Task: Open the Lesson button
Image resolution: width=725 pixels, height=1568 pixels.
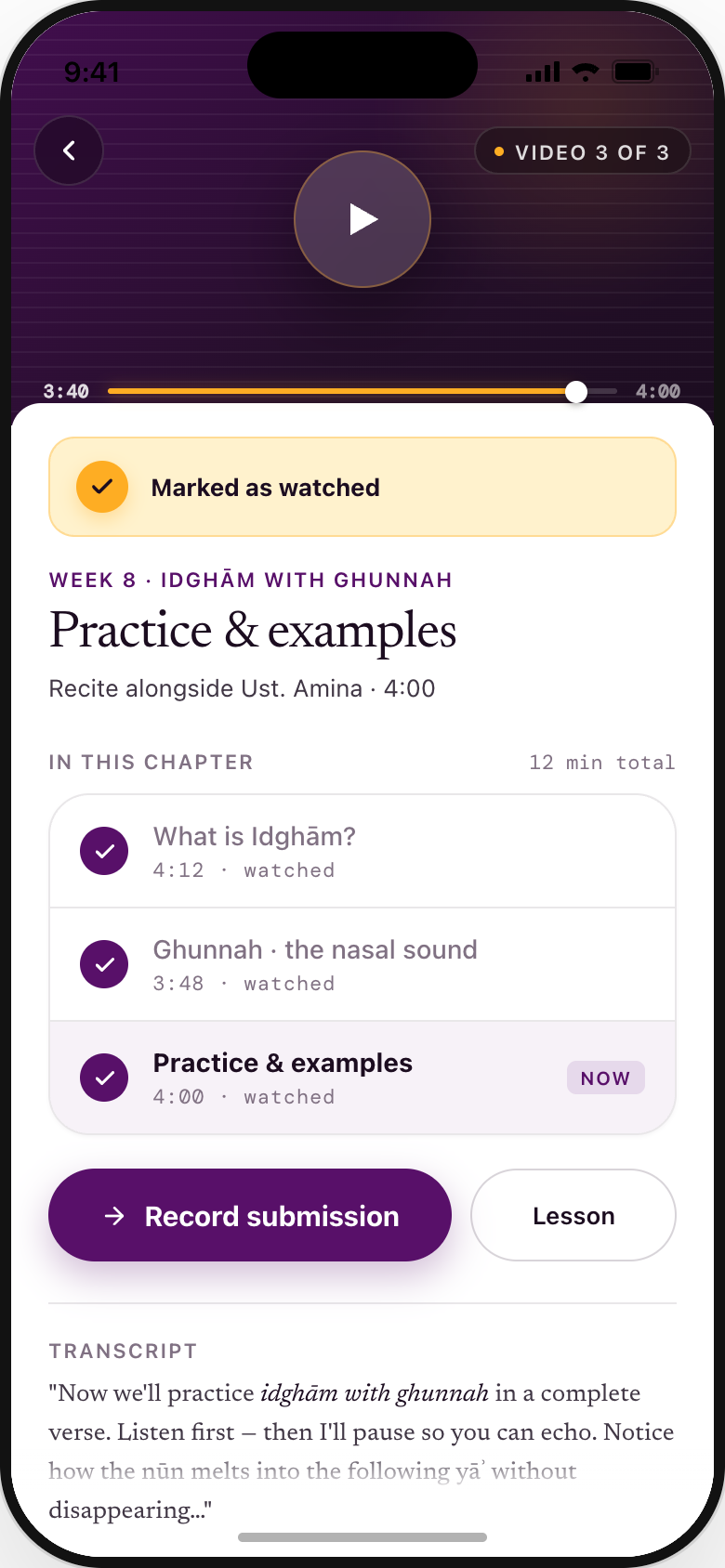Action: pos(573,1215)
